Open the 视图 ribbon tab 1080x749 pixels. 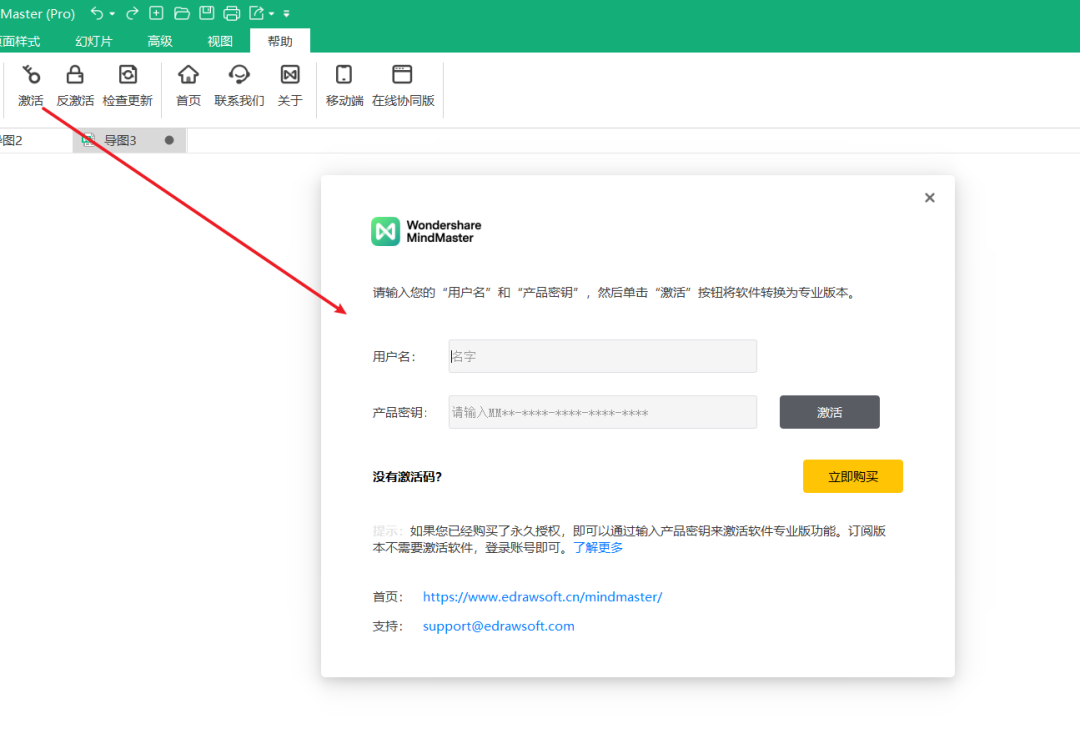coord(220,41)
